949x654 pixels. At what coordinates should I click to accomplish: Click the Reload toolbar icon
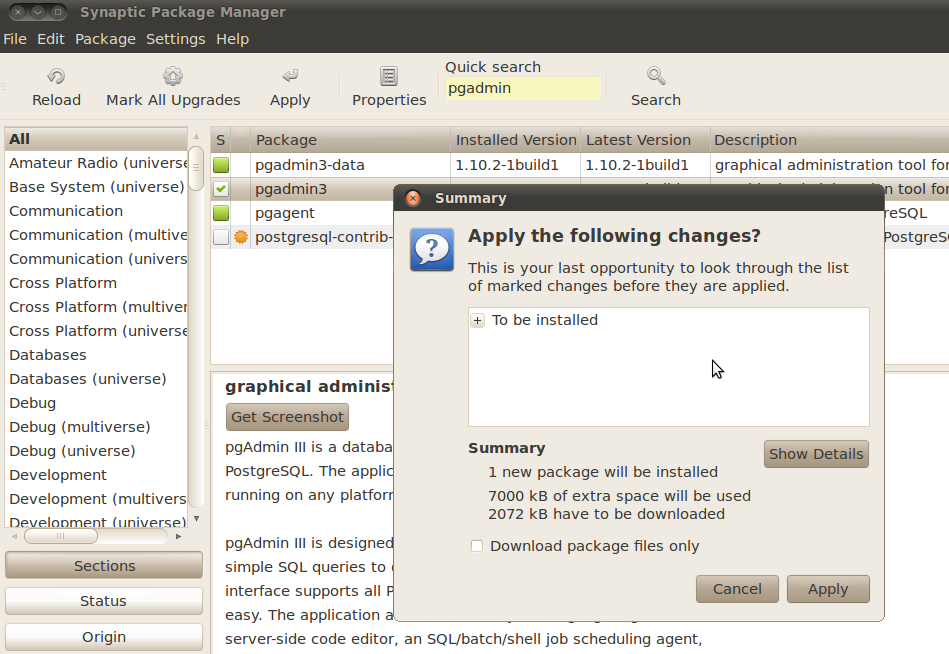56,76
